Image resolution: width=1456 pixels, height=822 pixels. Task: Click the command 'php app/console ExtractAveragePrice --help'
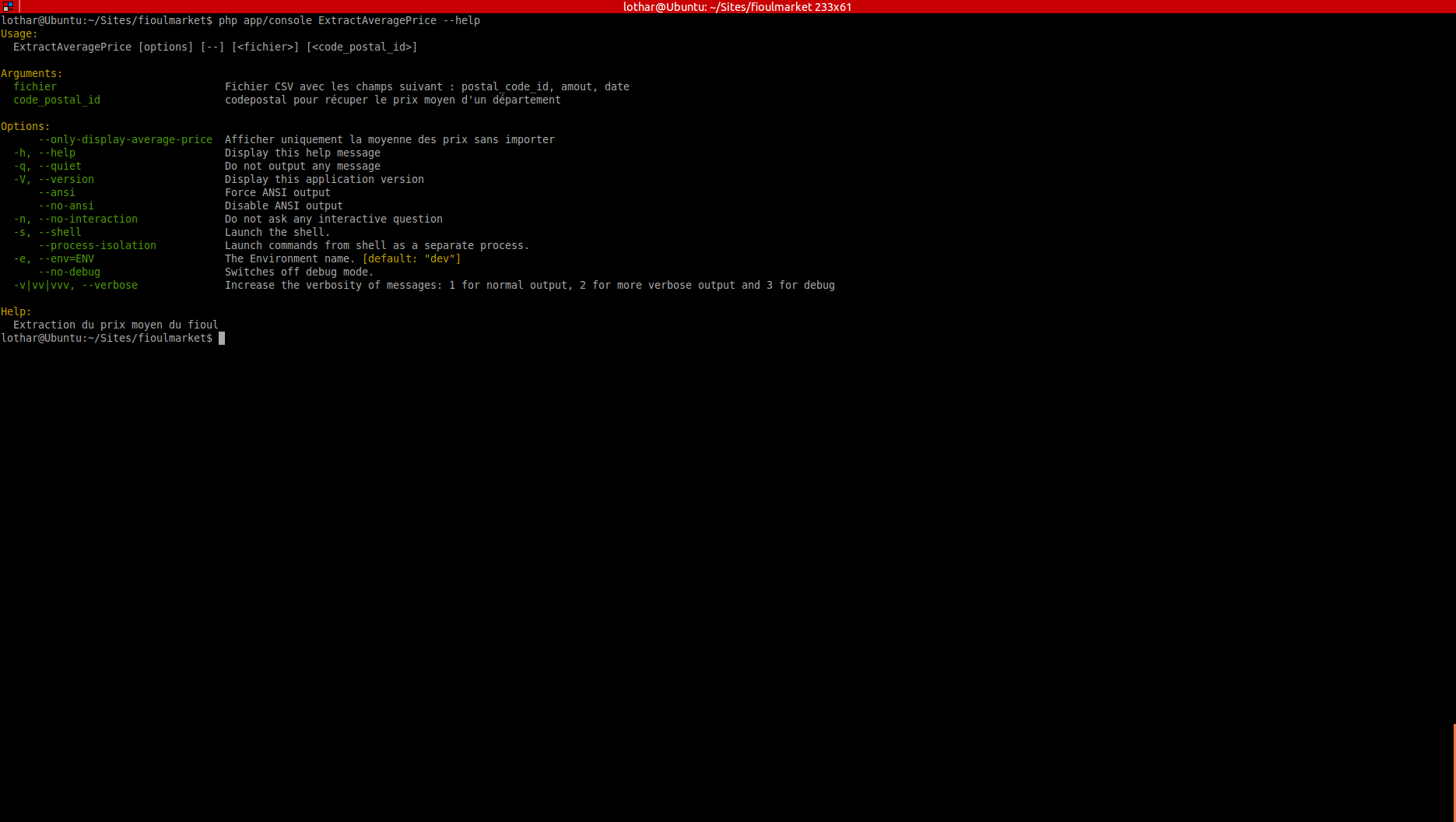coord(349,20)
